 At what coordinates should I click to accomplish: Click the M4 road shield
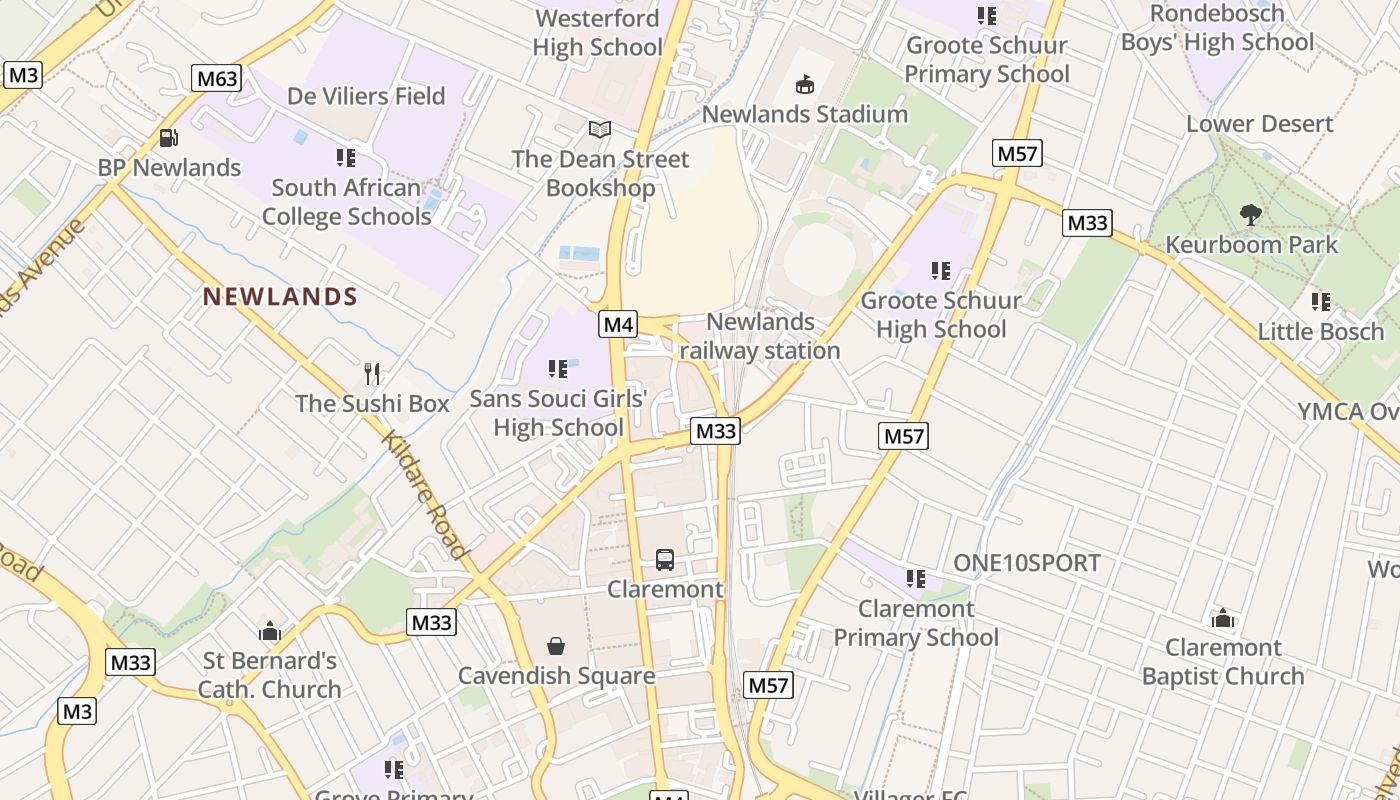coord(618,324)
